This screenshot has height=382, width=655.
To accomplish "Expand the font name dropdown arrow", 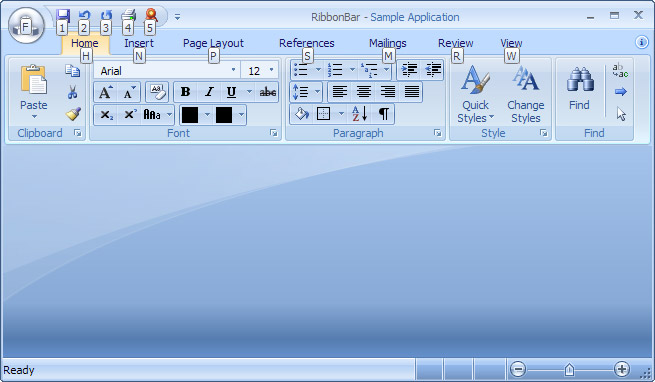I will click(x=234, y=70).
